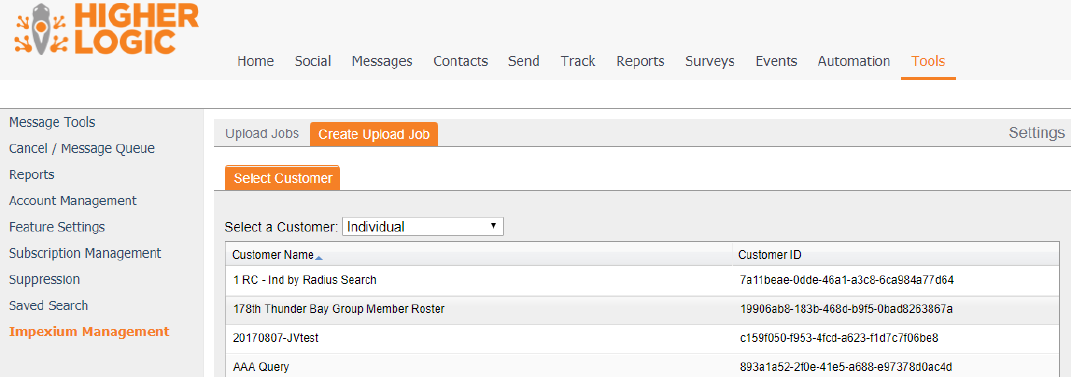Viewport: 1071px width, 377px height.
Task: Open the Select Customer tab
Action: point(283,178)
